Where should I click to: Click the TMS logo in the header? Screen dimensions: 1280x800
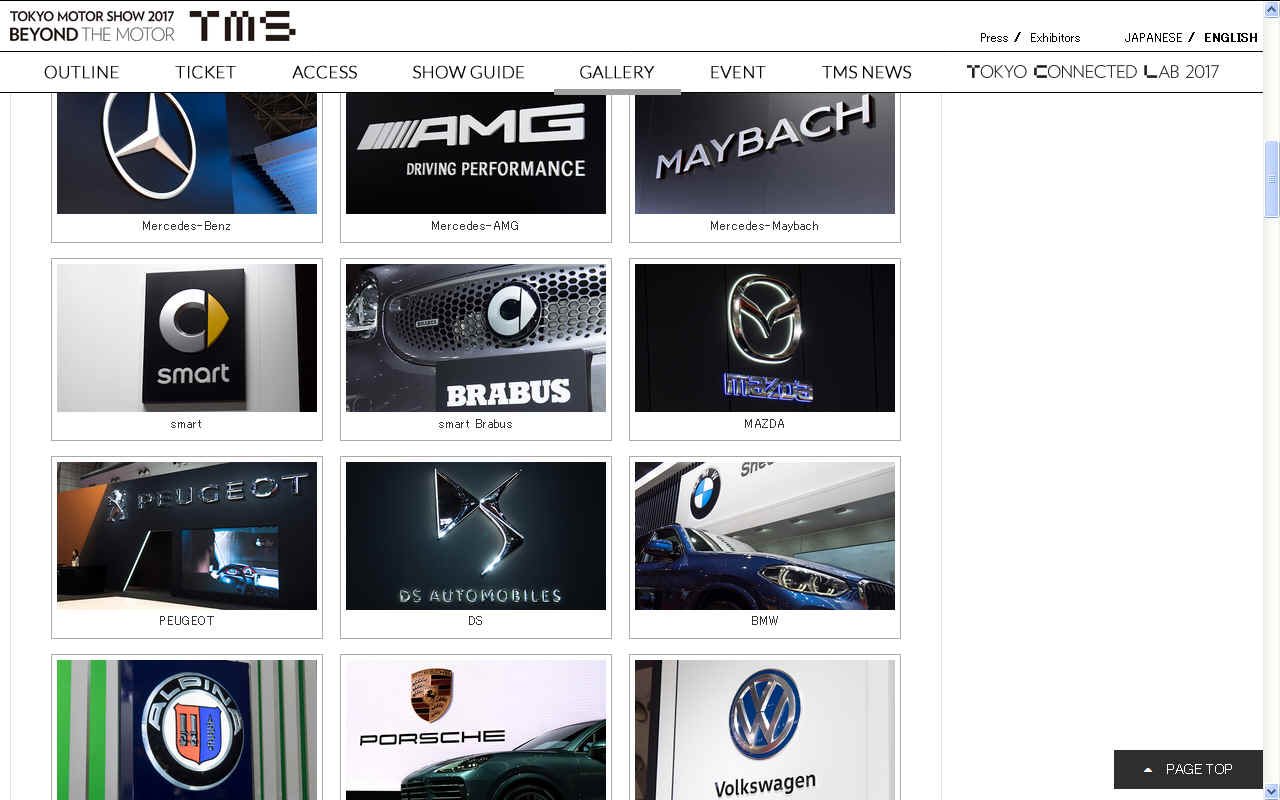(x=242, y=26)
